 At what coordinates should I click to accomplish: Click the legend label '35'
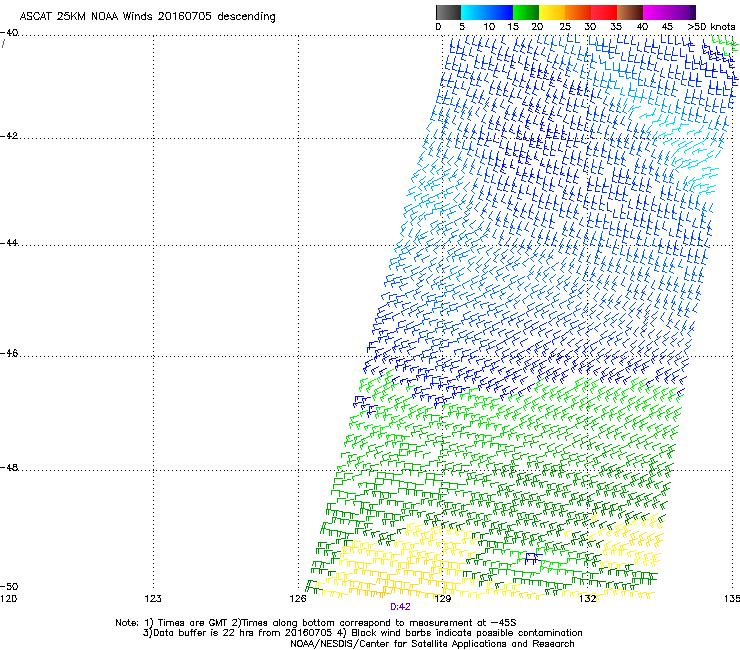point(616,27)
